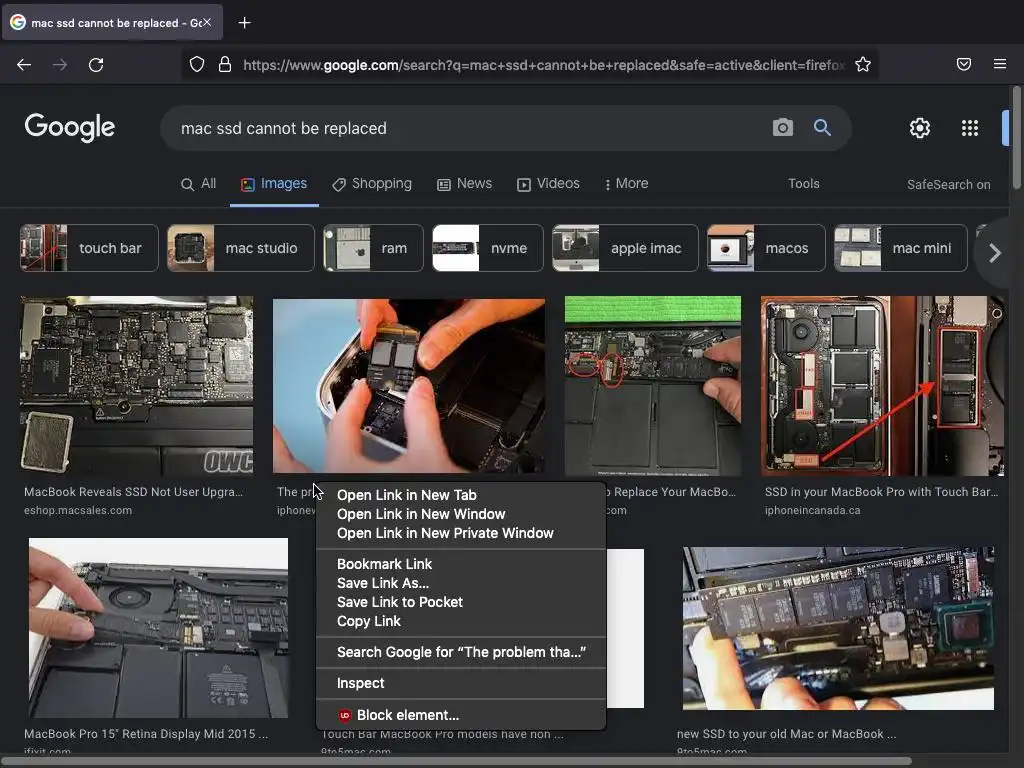Click 'MacBook Pro 15" Retina Display Mid 2015' title

(146, 734)
